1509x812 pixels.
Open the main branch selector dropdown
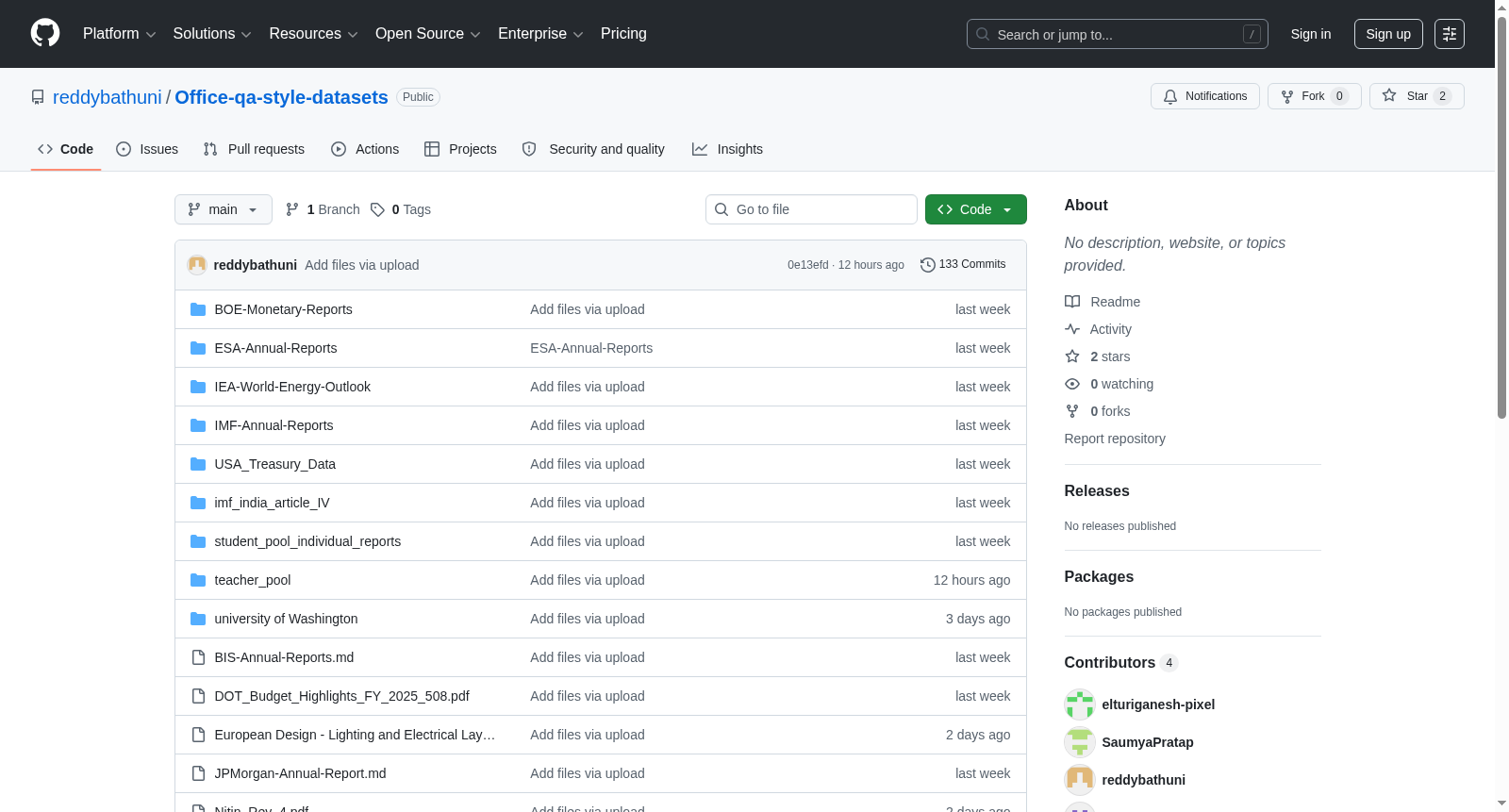(224, 209)
